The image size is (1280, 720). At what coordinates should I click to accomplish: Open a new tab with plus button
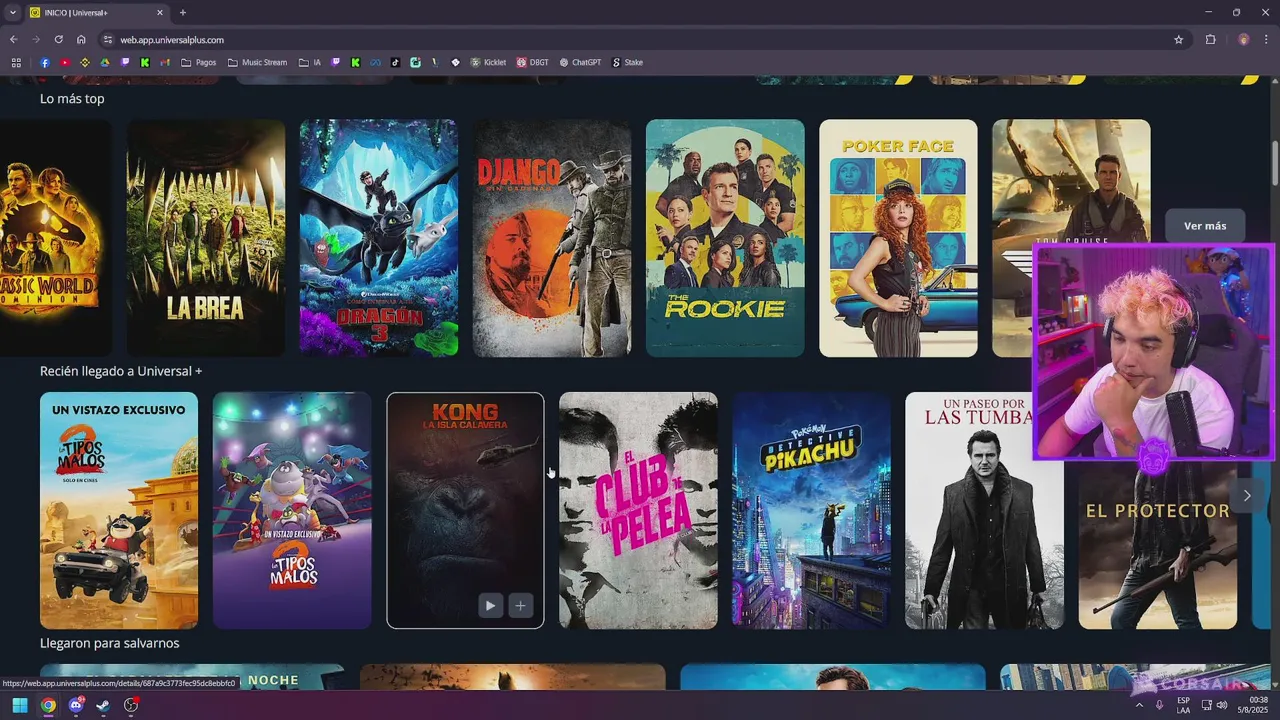[x=182, y=13]
